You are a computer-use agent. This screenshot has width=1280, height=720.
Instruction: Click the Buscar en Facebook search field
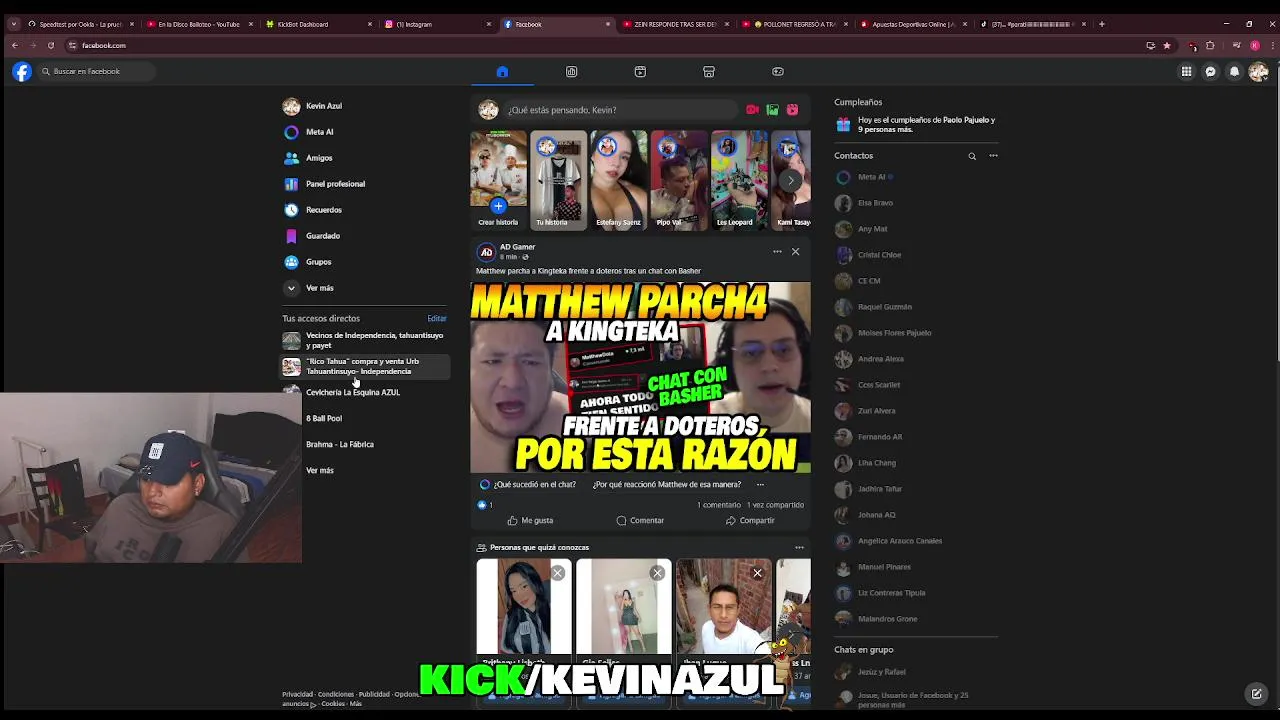pos(97,71)
